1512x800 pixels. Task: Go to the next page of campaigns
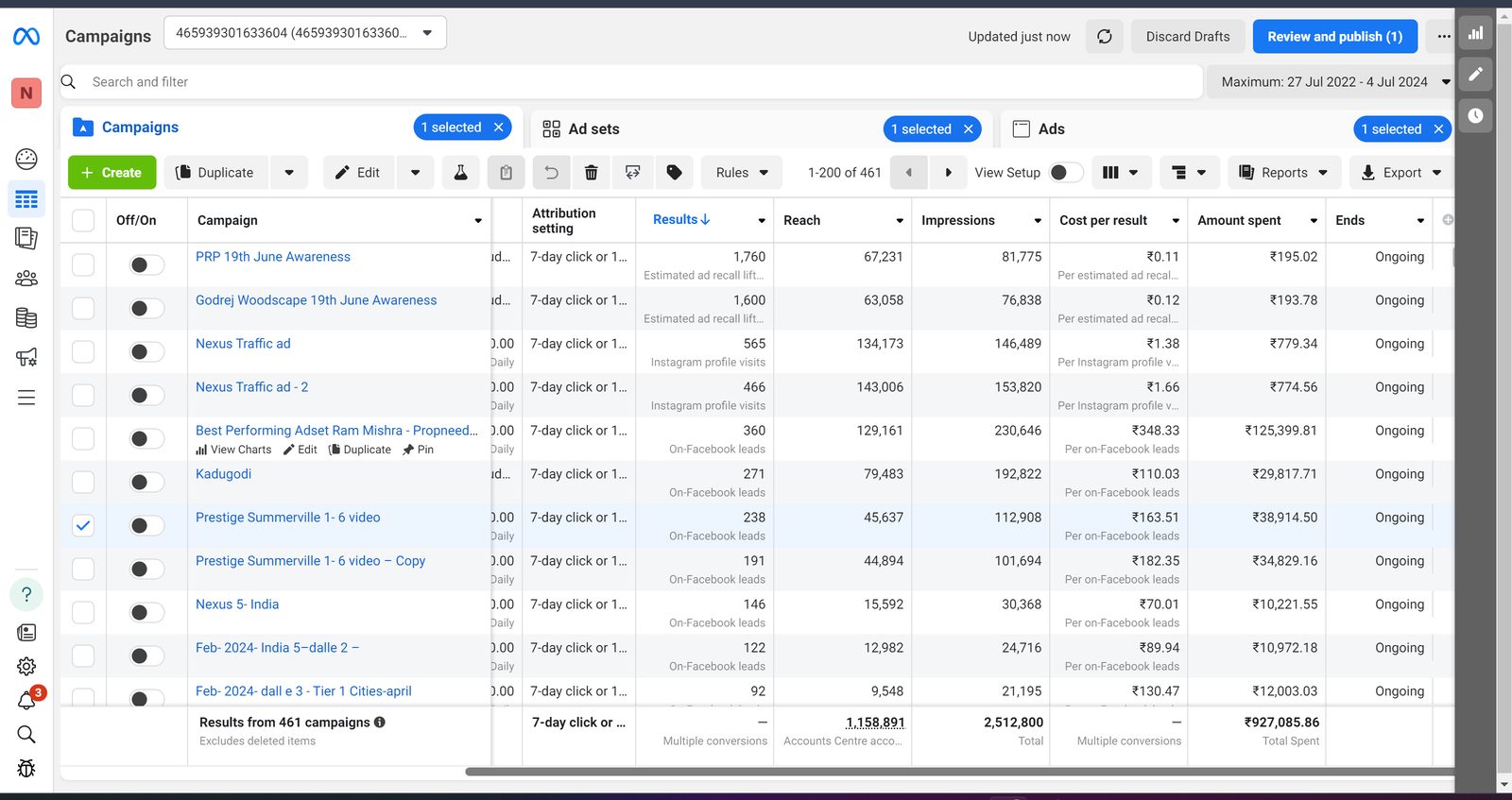click(948, 173)
